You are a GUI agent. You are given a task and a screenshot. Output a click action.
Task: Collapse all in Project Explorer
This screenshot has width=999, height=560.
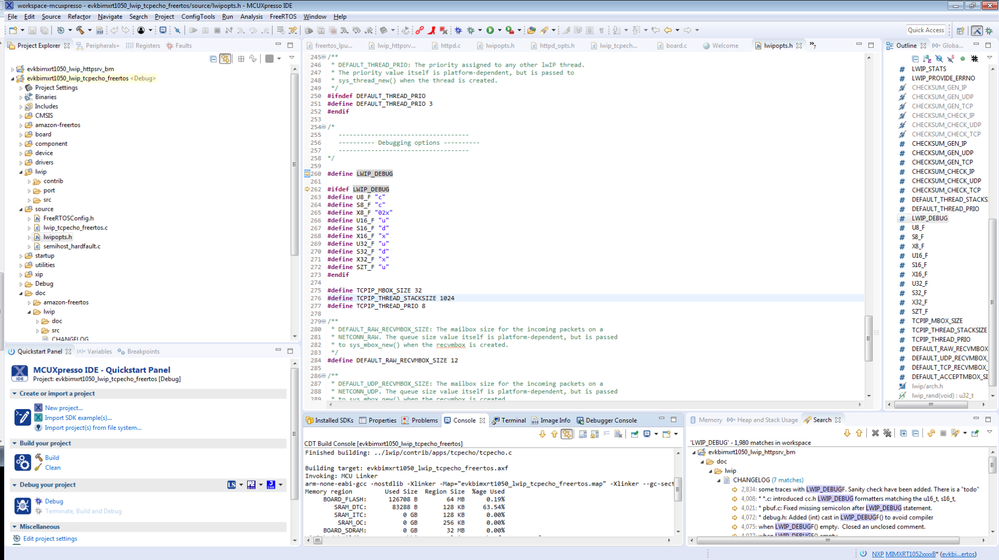point(214,59)
